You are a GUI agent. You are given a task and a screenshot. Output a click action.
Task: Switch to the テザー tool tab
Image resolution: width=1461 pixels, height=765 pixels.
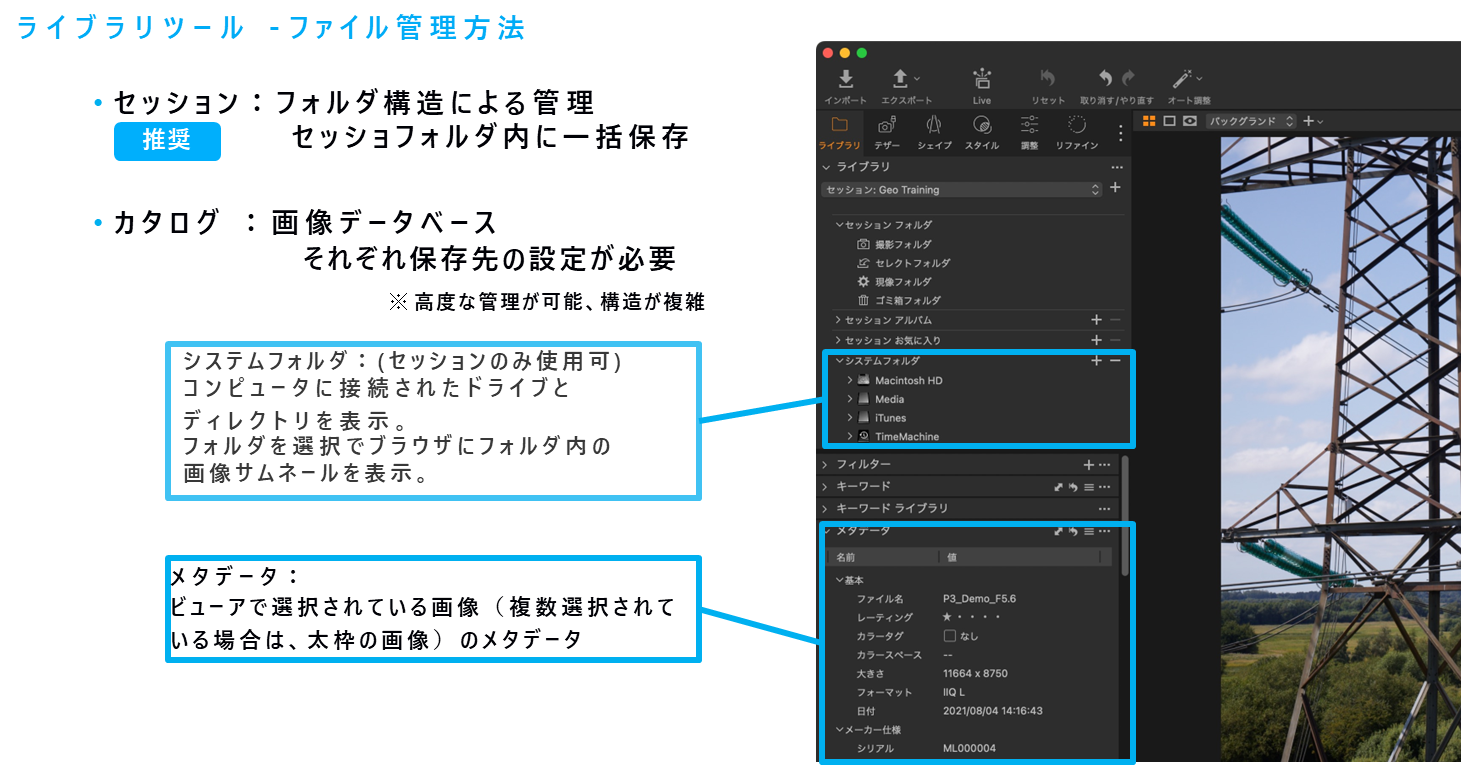pos(886,133)
